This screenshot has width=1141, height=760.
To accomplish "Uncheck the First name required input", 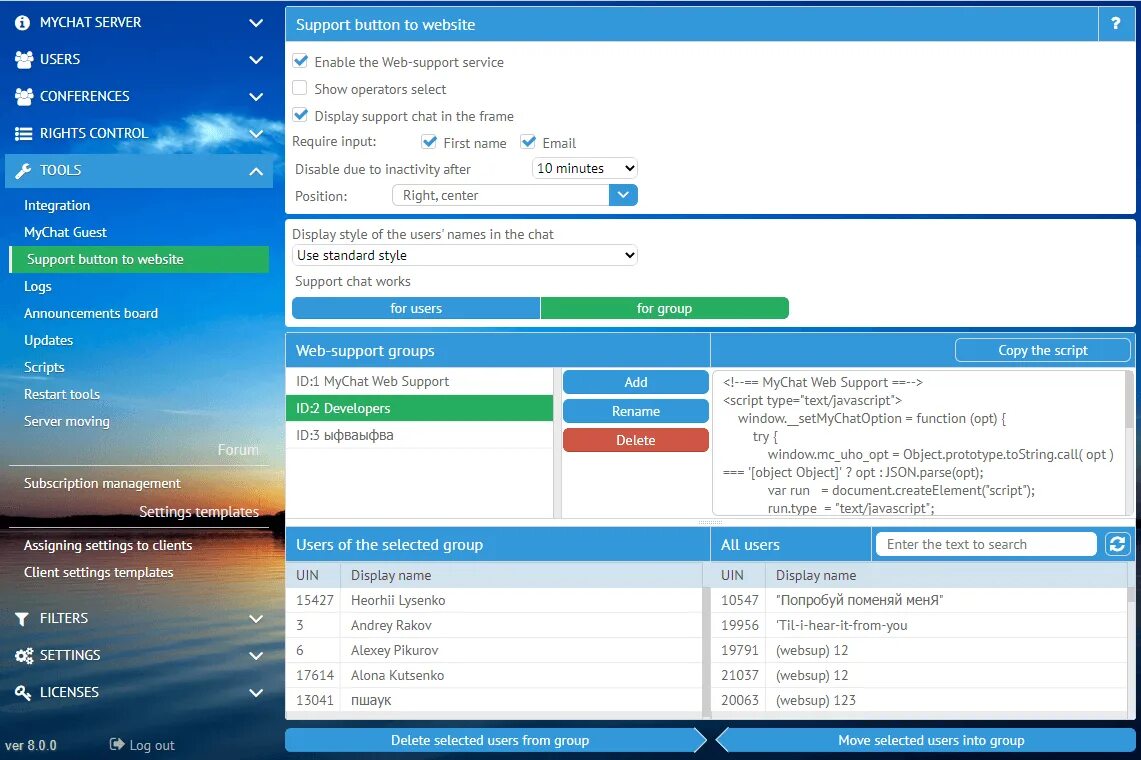I will pos(429,142).
